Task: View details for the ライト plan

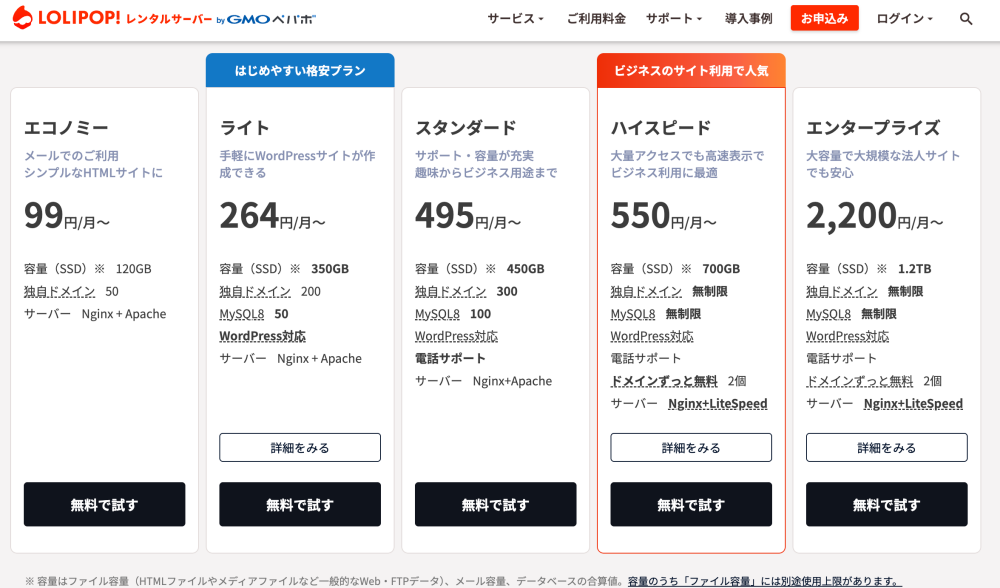Action: coord(300,447)
